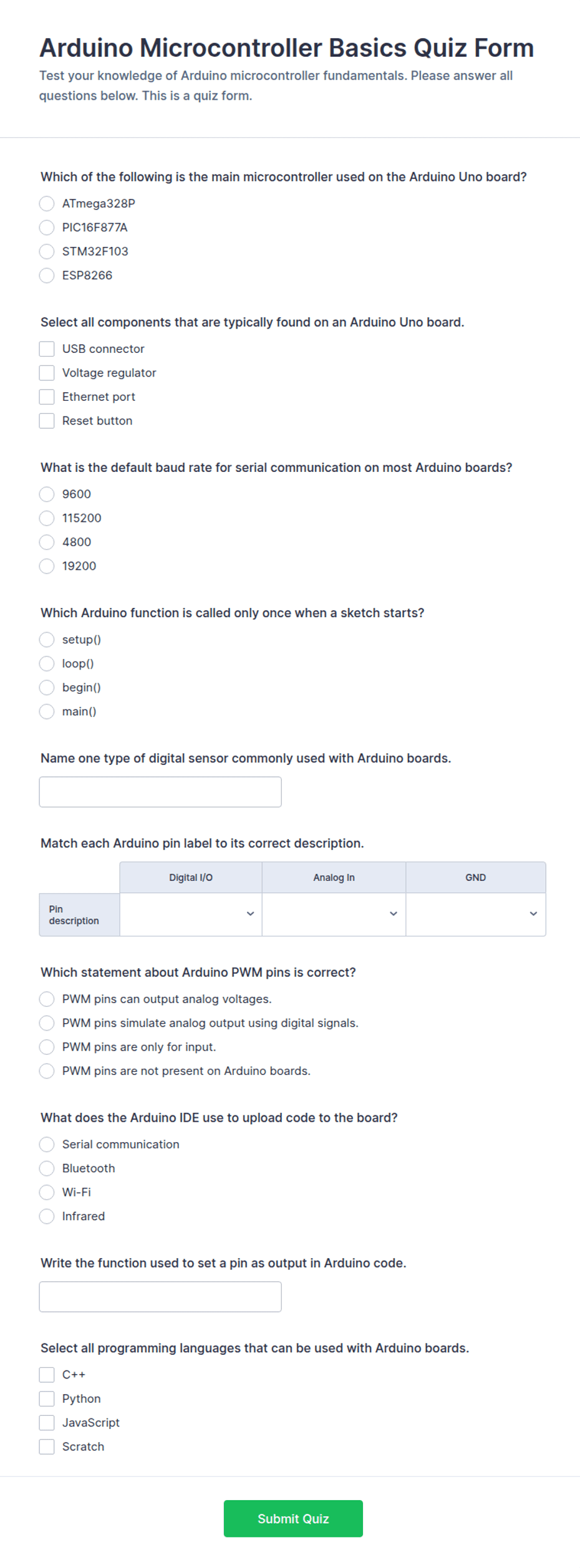Enable the Reset button checkbox
Image resolution: width=580 pixels, height=1568 pixels.
[47, 421]
